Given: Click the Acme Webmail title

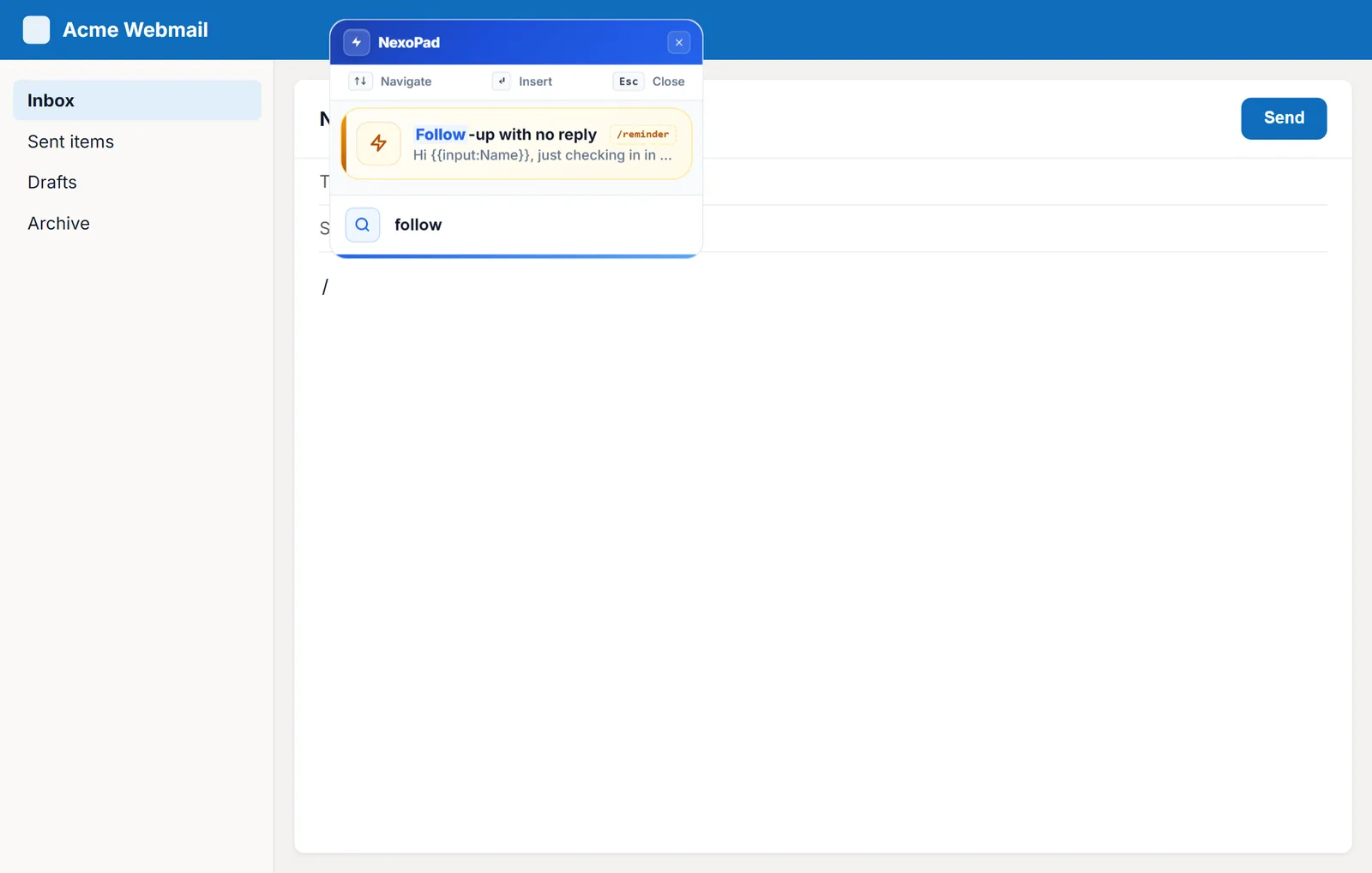Looking at the screenshot, I should click(x=135, y=30).
